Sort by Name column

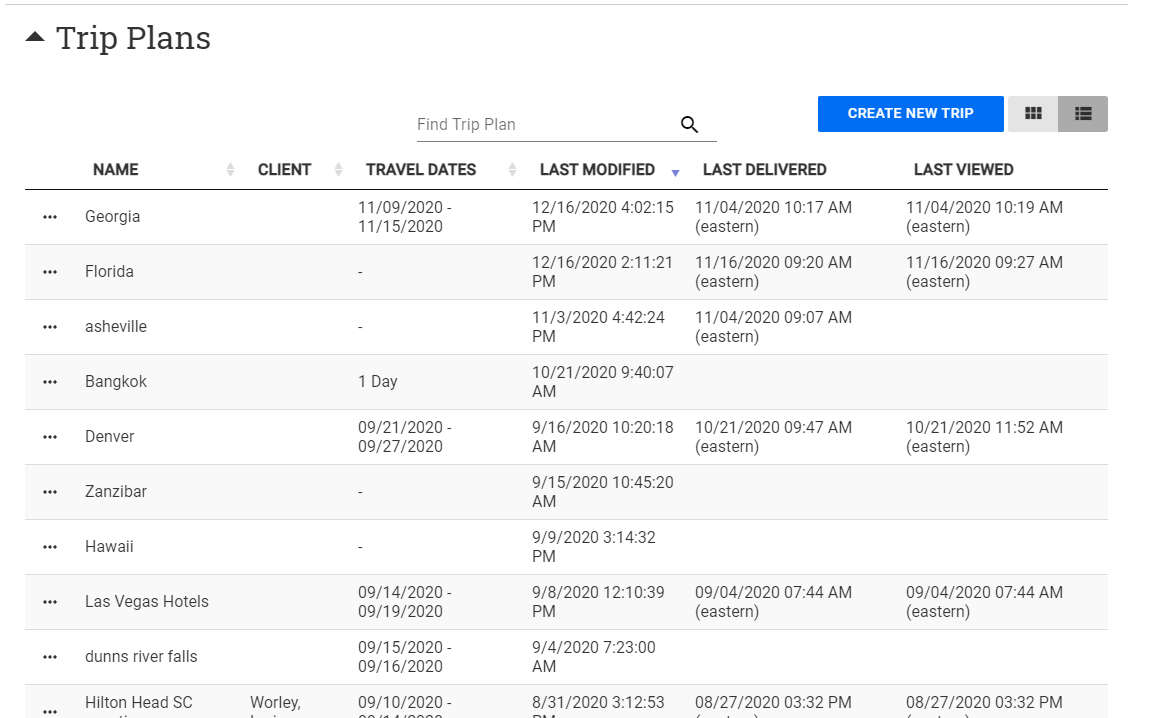[x=116, y=170]
